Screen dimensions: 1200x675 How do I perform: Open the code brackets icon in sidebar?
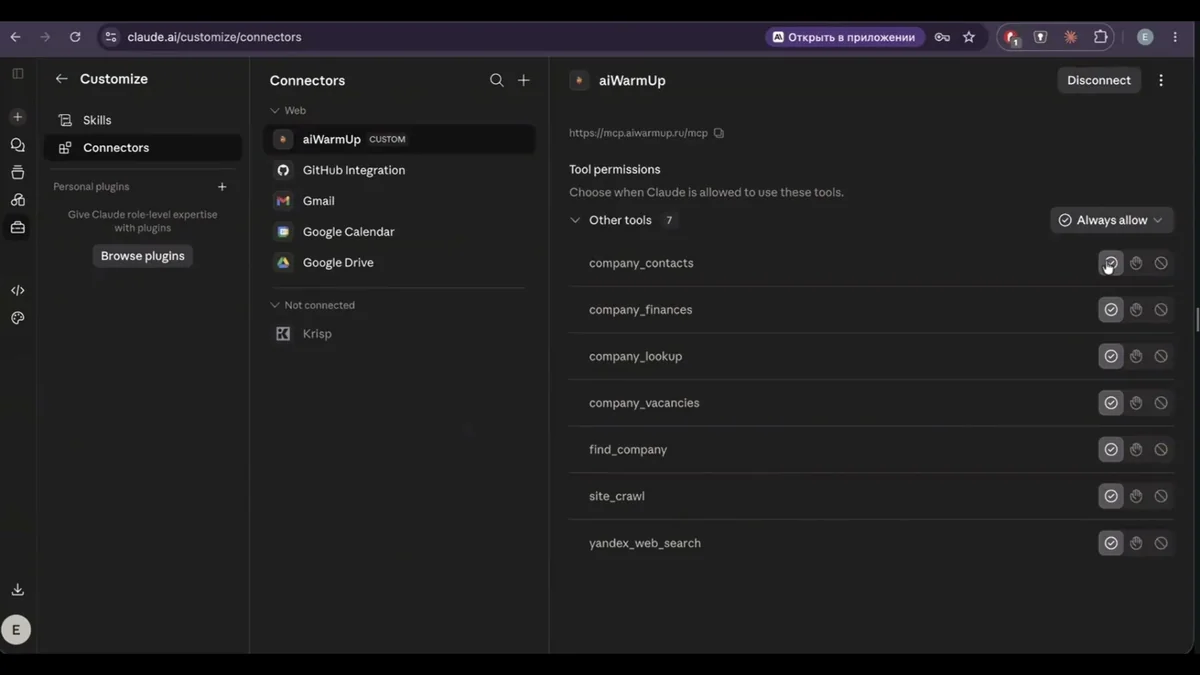pos(17,290)
